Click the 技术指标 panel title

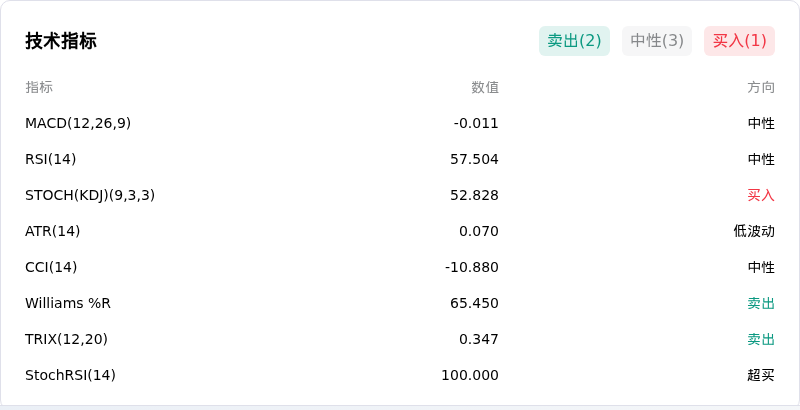[61, 41]
